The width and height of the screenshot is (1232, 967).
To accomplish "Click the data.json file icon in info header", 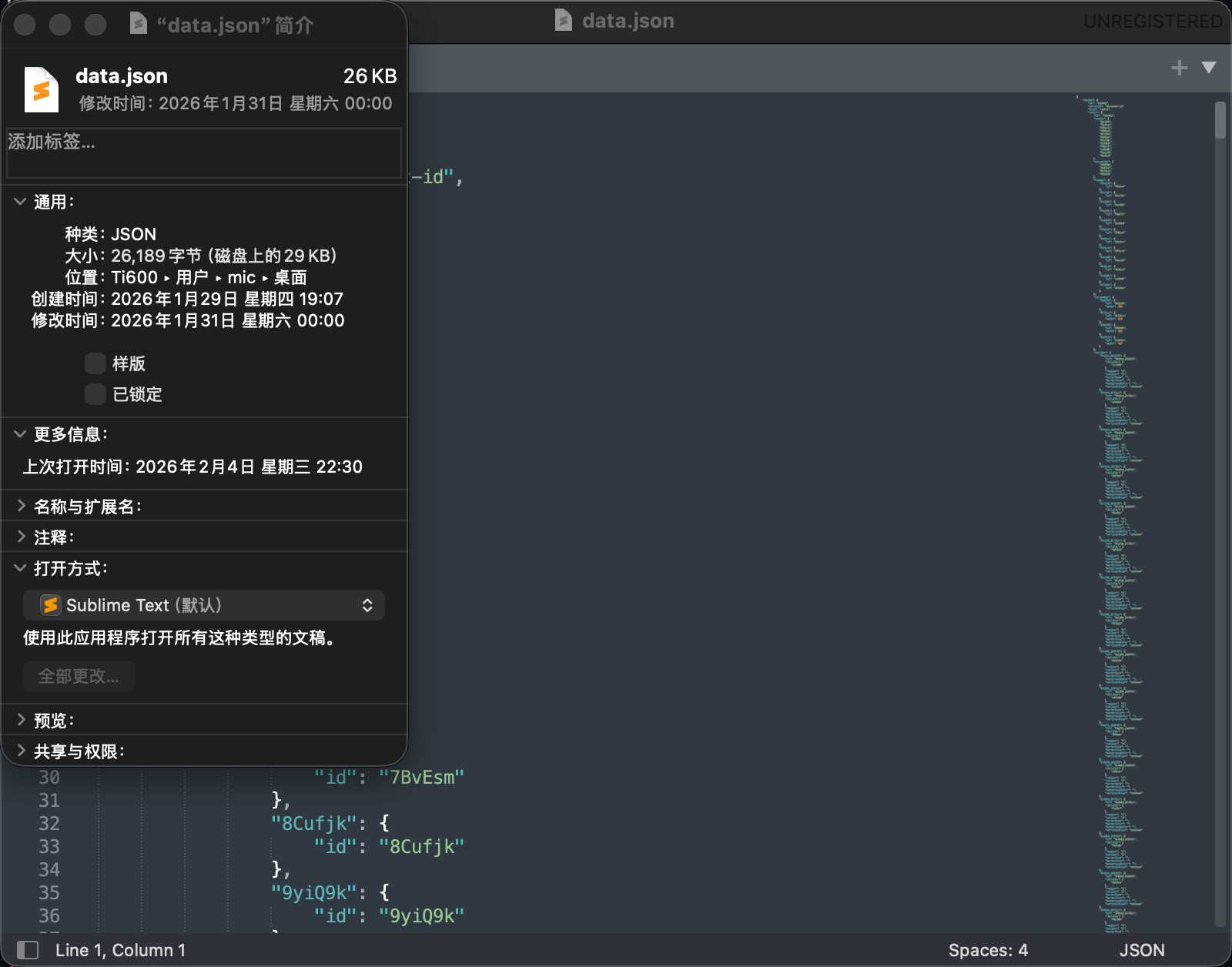I will click(42, 90).
